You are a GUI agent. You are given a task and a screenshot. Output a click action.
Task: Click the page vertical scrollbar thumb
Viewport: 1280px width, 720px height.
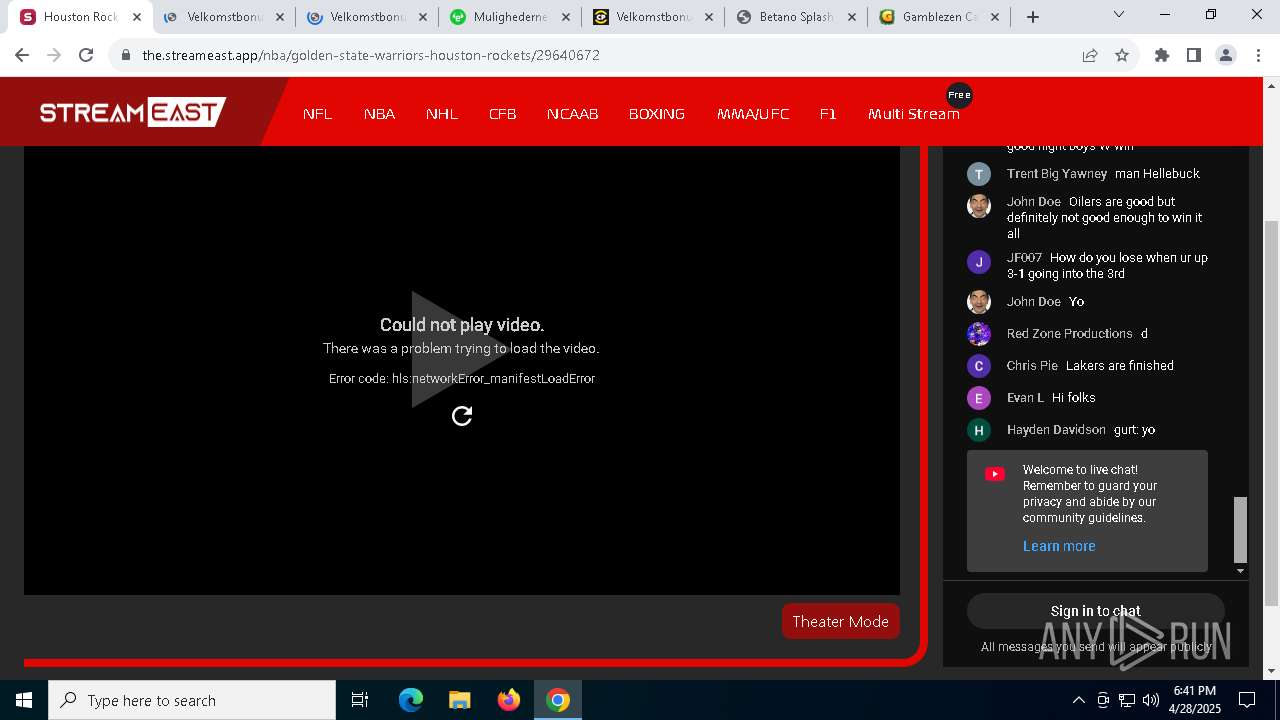[1271, 413]
